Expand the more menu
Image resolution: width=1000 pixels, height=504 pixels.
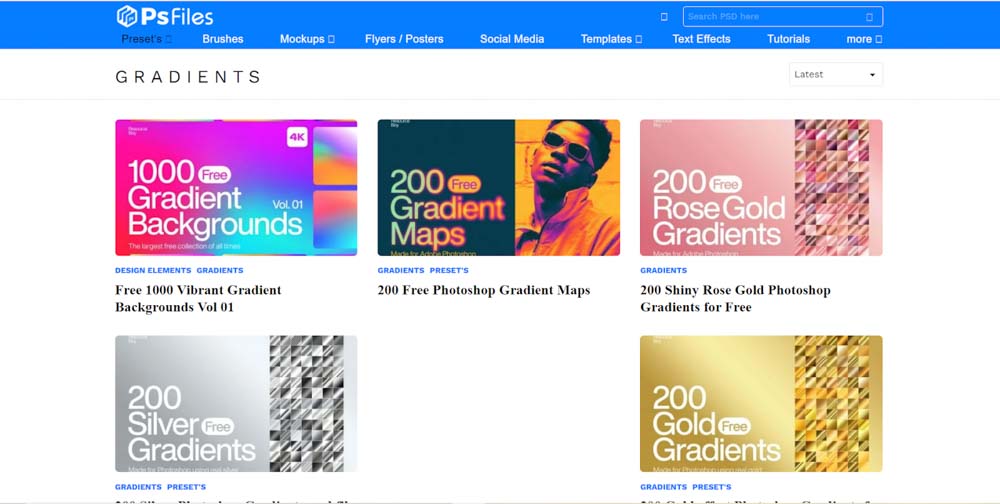(x=864, y=39)
